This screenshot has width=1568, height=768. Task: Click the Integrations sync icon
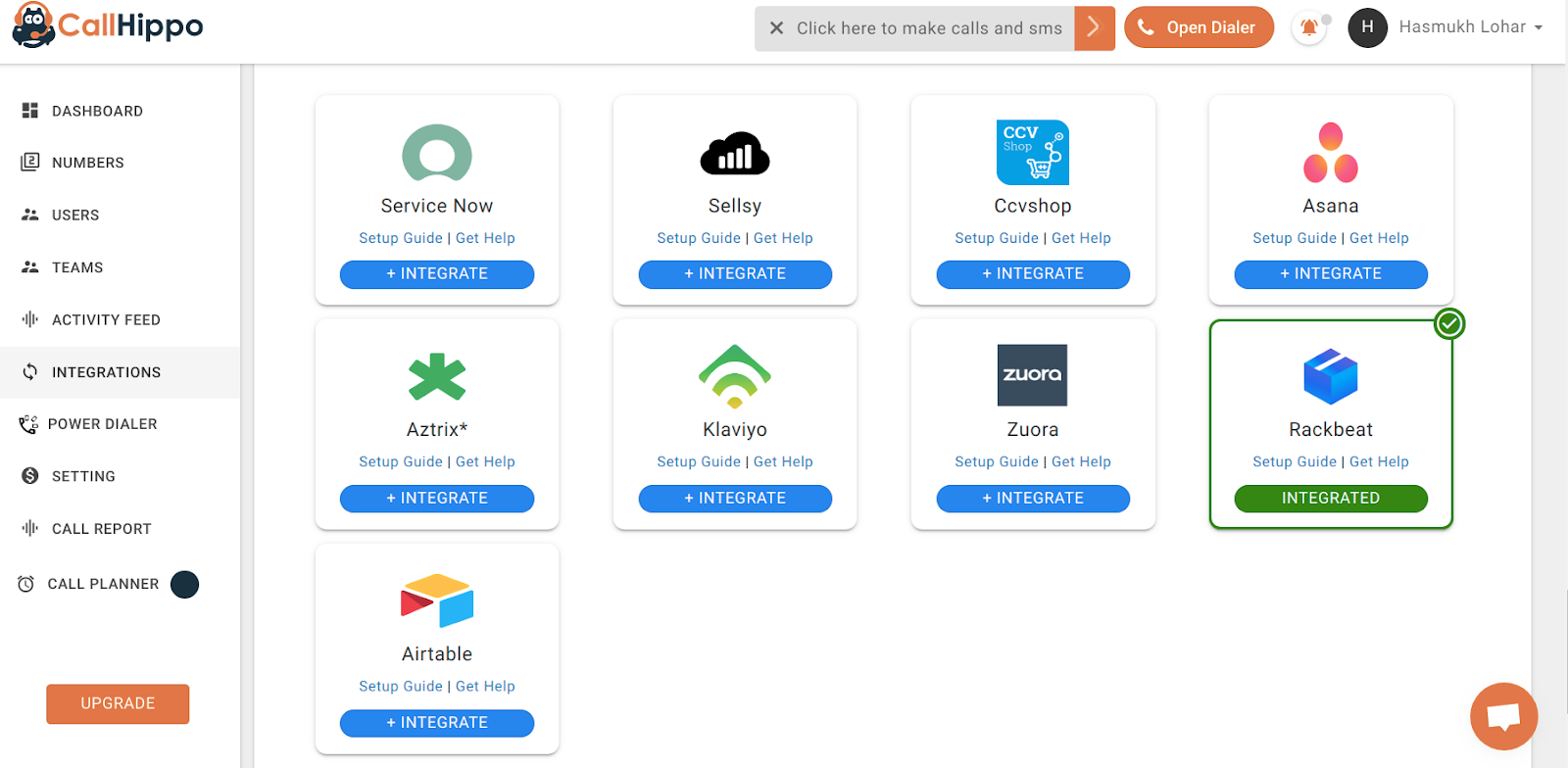click(x=30, y=371)
